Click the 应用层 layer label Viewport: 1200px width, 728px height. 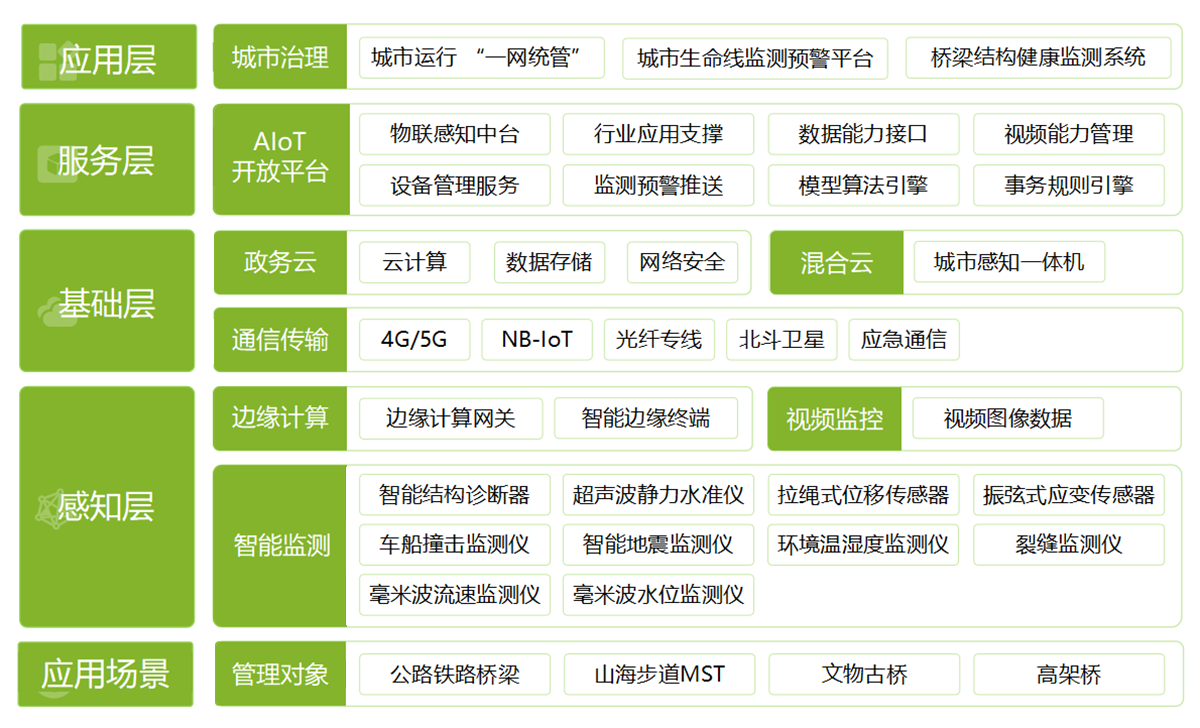(107, 57)
